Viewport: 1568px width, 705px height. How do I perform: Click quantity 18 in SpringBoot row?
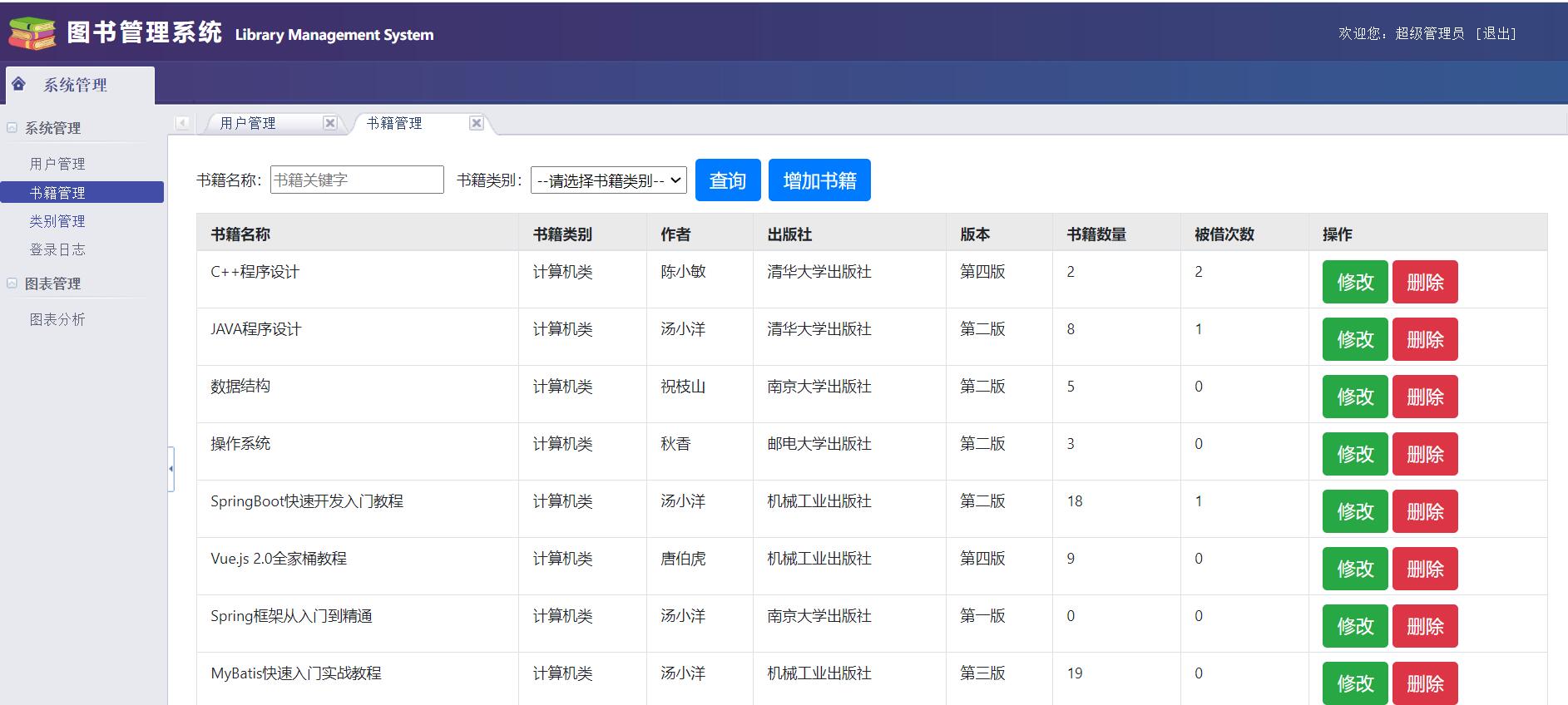tap(1075, 501)
